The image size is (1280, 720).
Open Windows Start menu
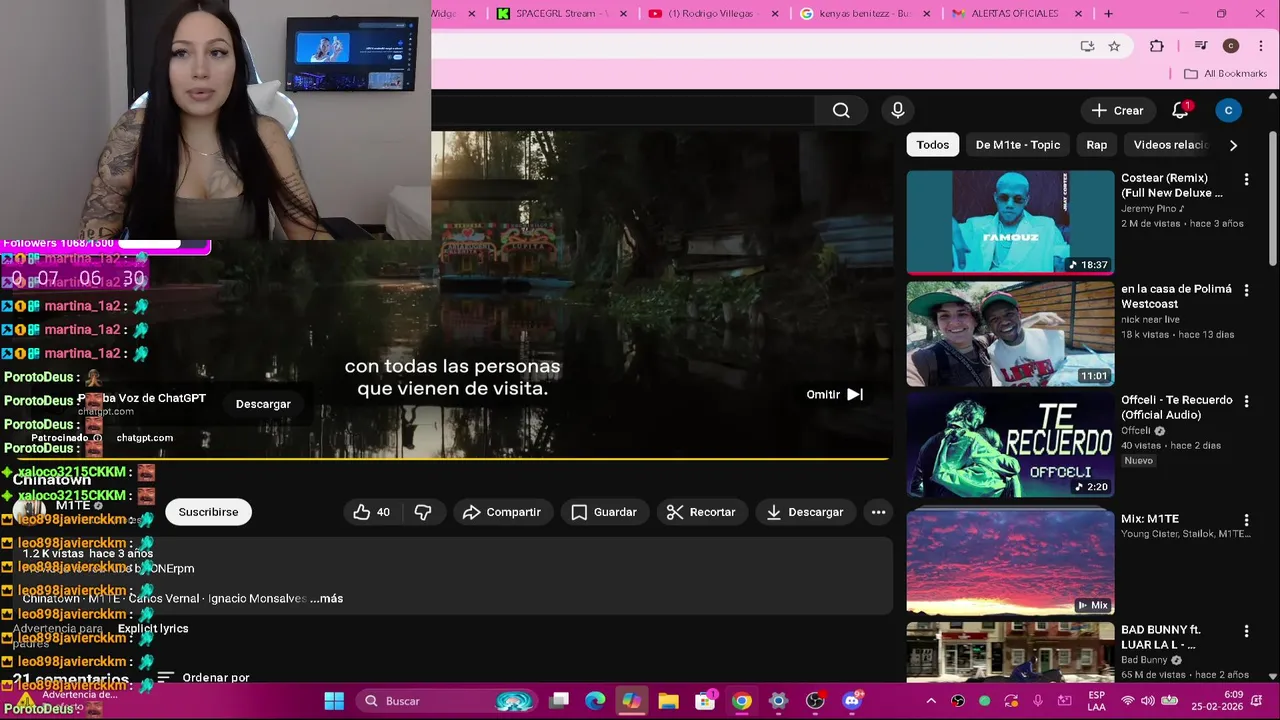[x=334, y=701]
